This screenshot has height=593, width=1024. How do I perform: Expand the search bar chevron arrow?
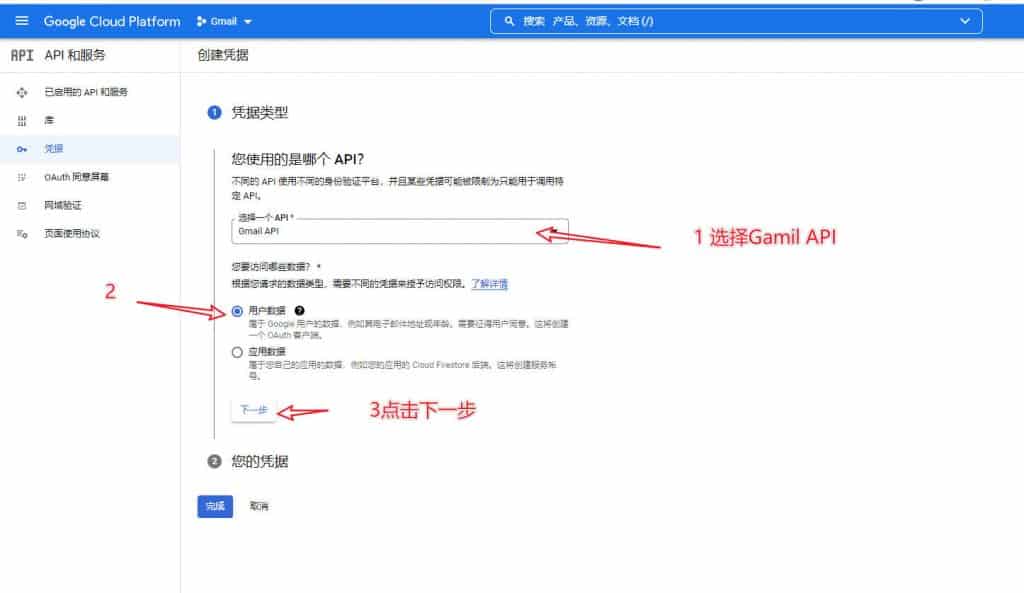[964, 21]
